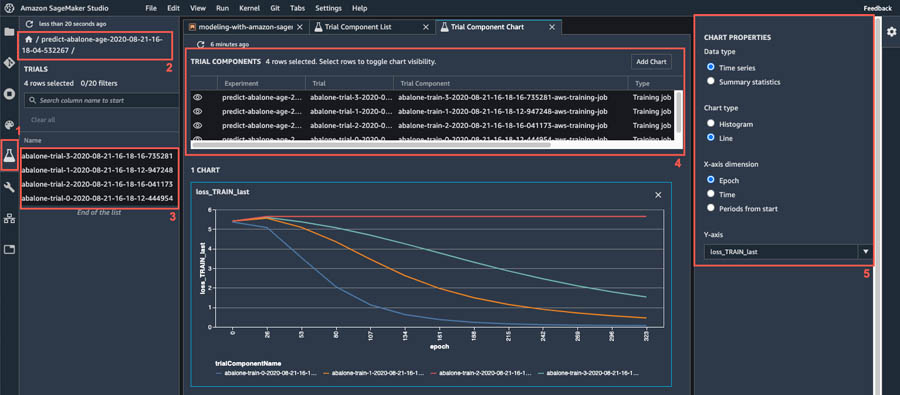900x395 pixels.
Task: Open the Git sidebar icon
Action: (x=9, y=63)
